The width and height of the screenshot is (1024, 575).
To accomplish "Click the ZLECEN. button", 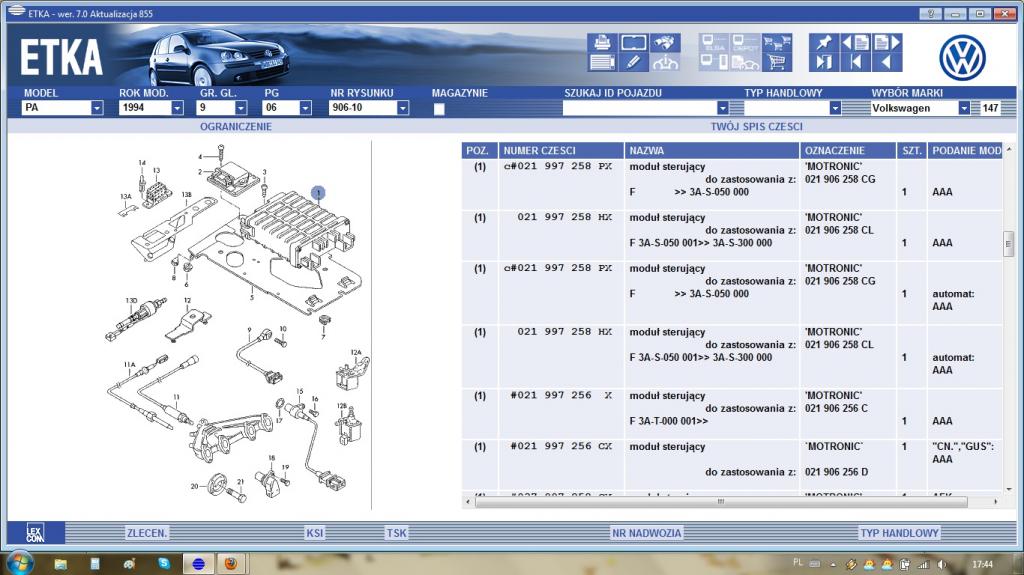I will (x=147, y=533).
